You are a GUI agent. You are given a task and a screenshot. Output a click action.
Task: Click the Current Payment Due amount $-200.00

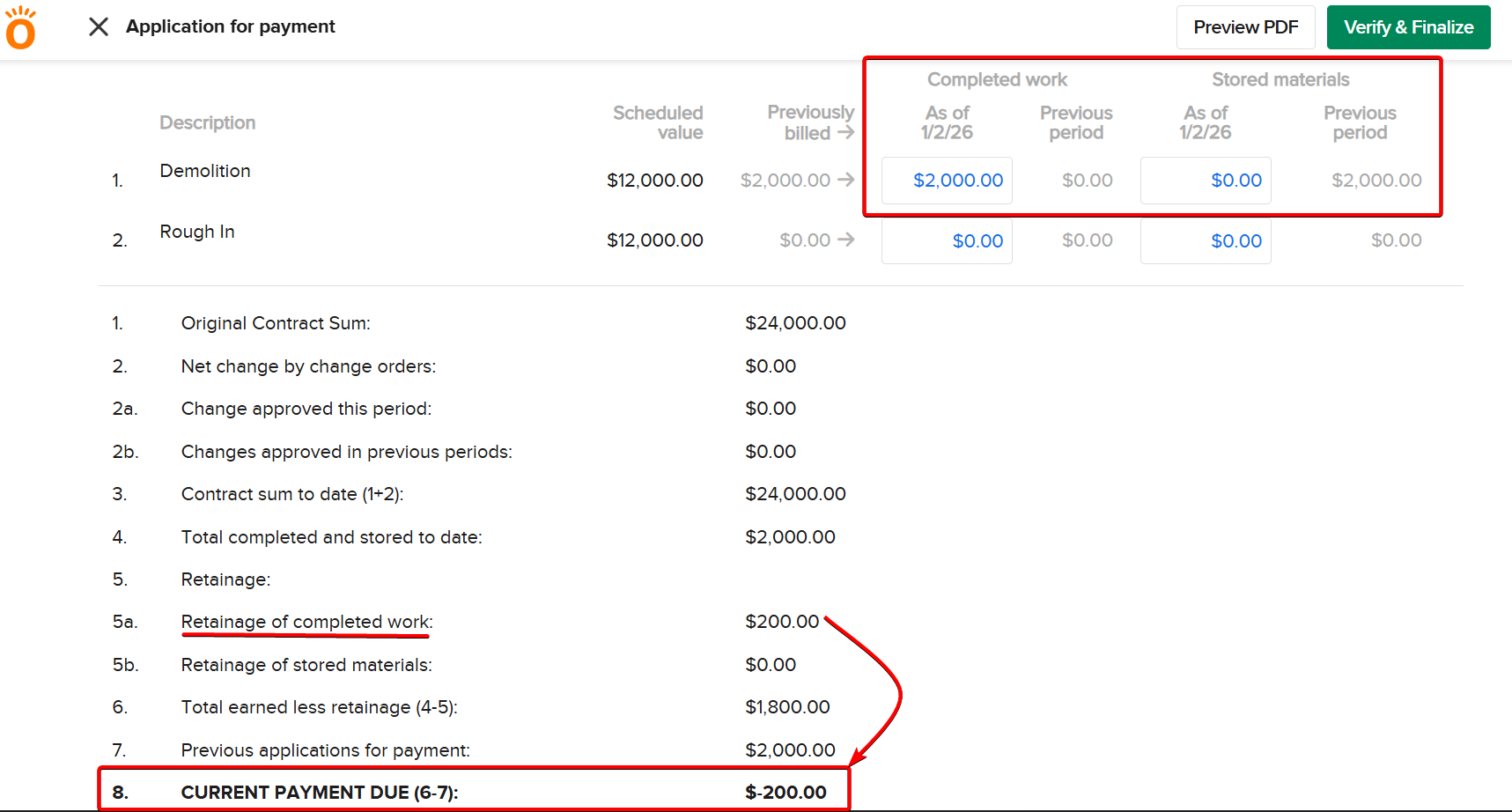click(x=786, y=793)
